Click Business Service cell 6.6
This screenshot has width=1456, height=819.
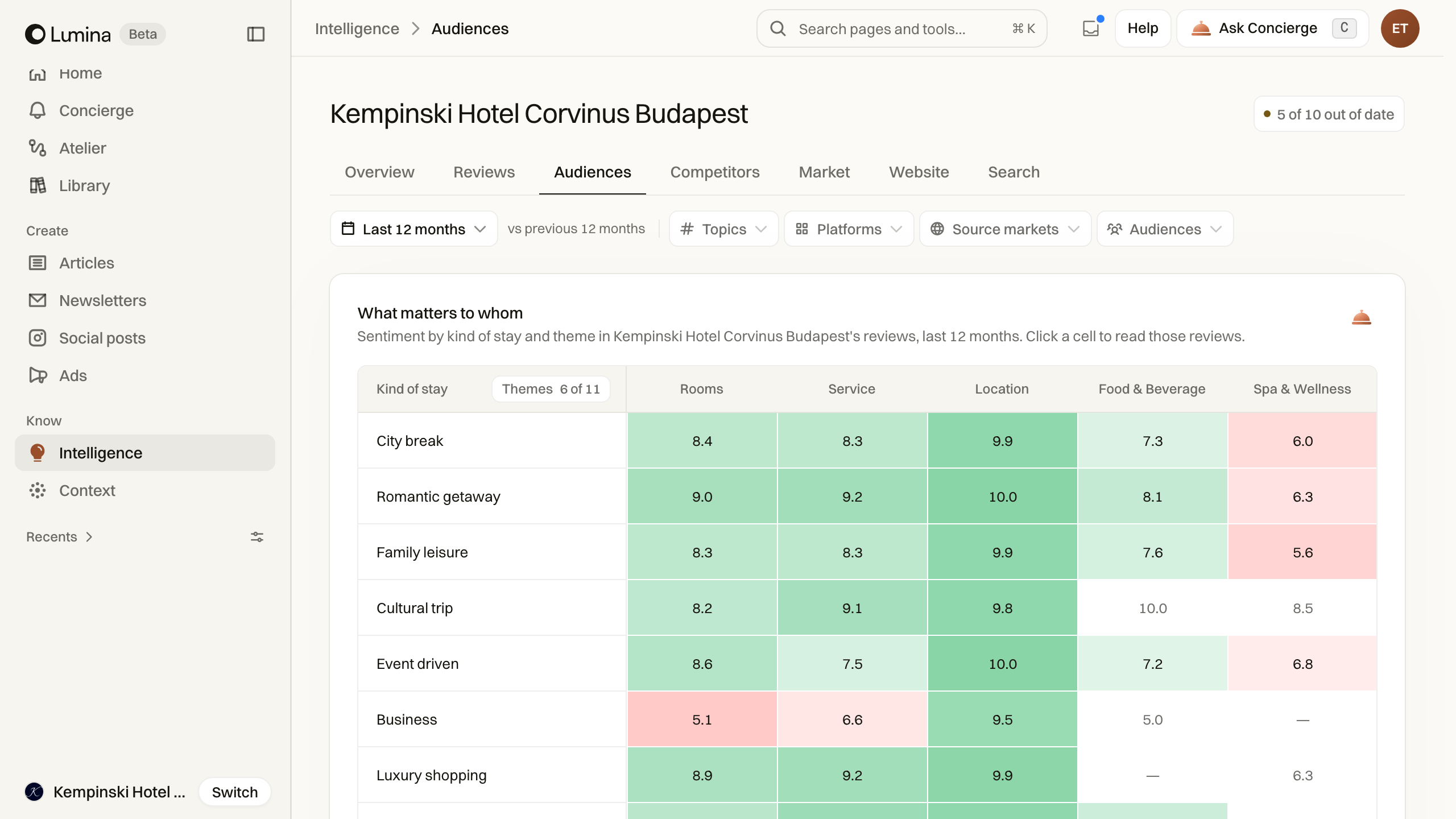(x=852, y=719)
